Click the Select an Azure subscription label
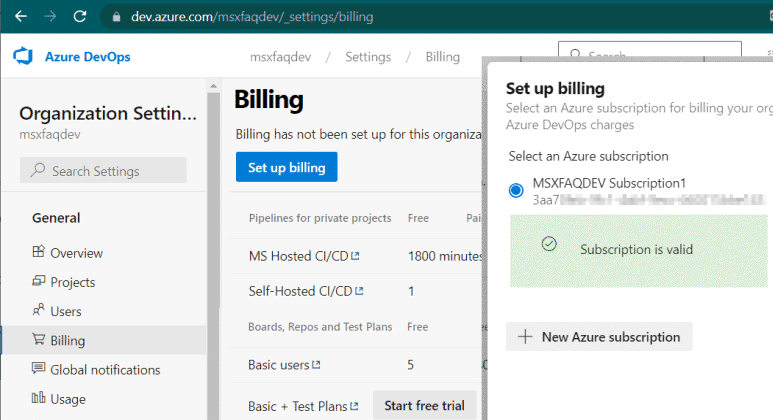773x420 pixels. point(588,156)
